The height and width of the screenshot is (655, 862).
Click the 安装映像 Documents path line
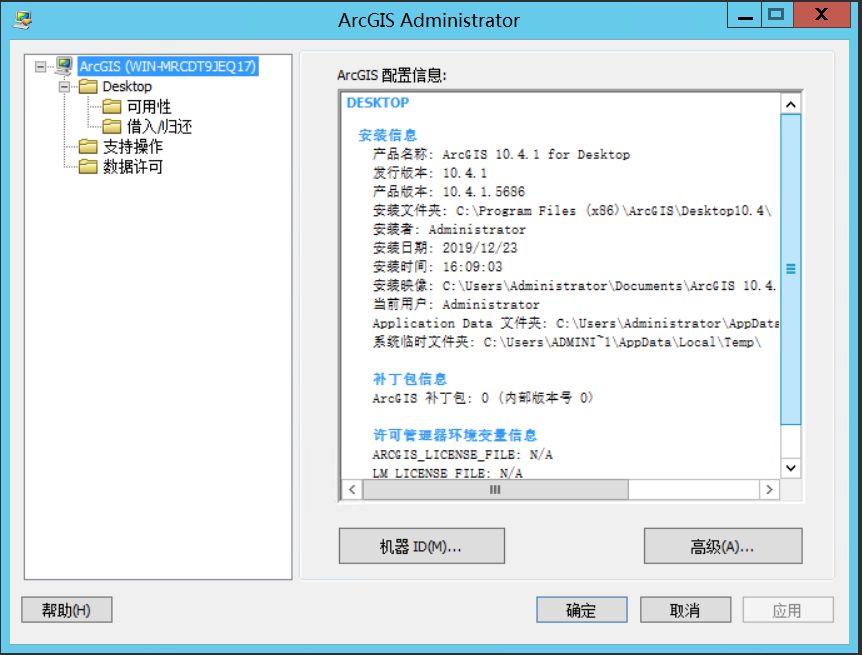[x=574, y=286]
